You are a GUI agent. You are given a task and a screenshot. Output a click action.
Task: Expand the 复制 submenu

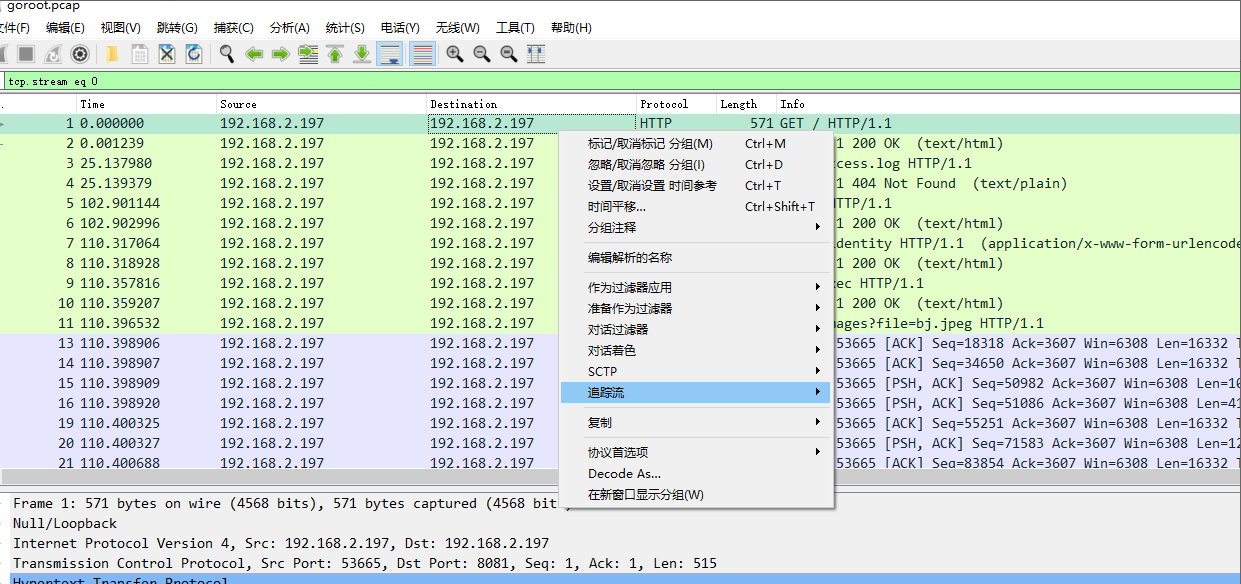tap(697, 423)
